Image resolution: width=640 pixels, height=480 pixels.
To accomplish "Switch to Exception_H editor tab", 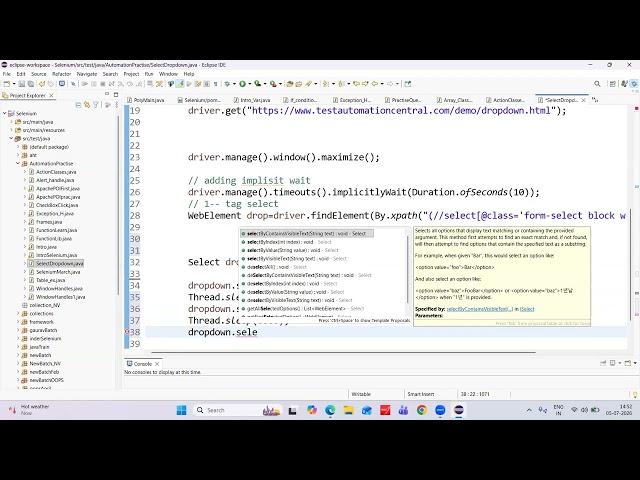I will click(352, 100).
